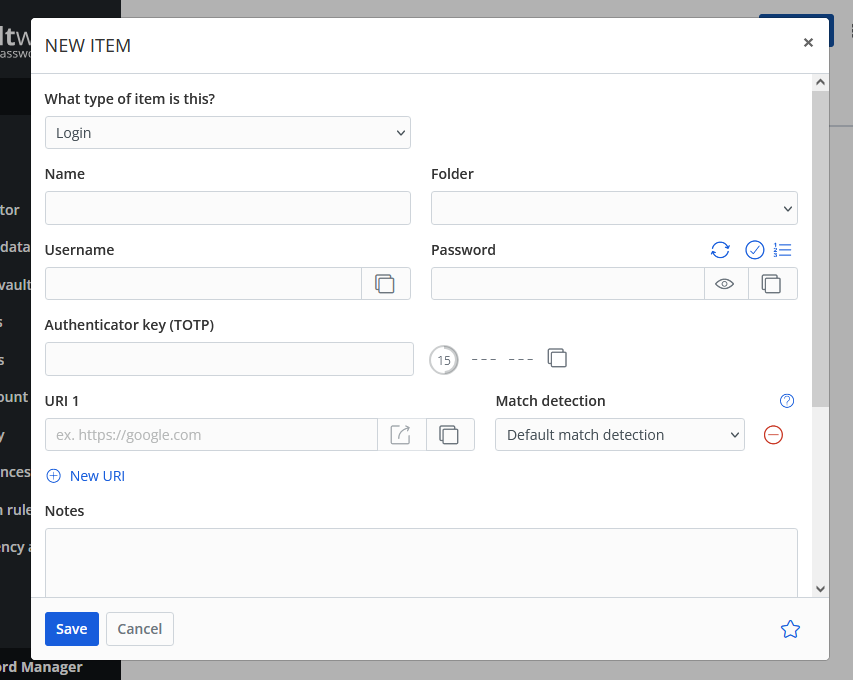Copy the username to clipboard

coord(385,284)
